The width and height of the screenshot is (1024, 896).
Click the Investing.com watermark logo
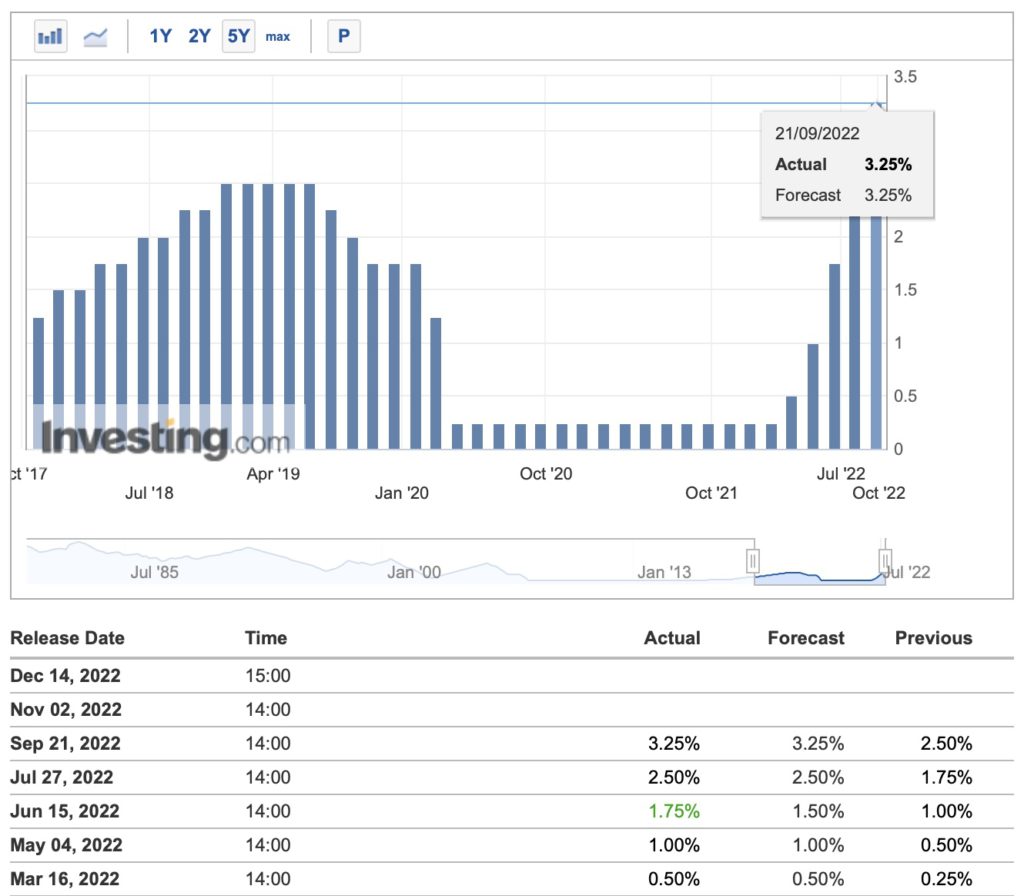tap(165, 439)
